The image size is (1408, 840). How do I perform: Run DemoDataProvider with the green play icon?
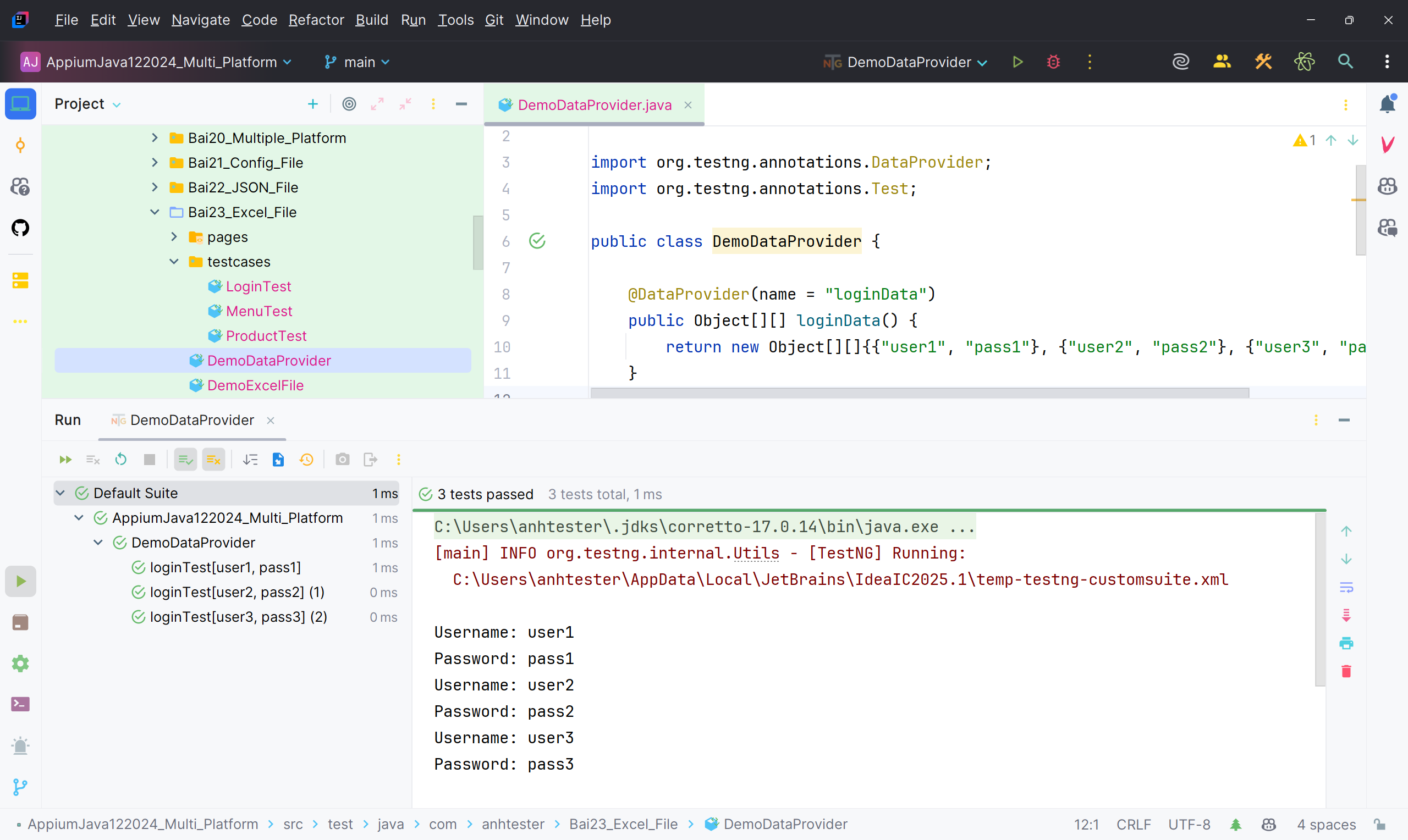[1018, 62]
